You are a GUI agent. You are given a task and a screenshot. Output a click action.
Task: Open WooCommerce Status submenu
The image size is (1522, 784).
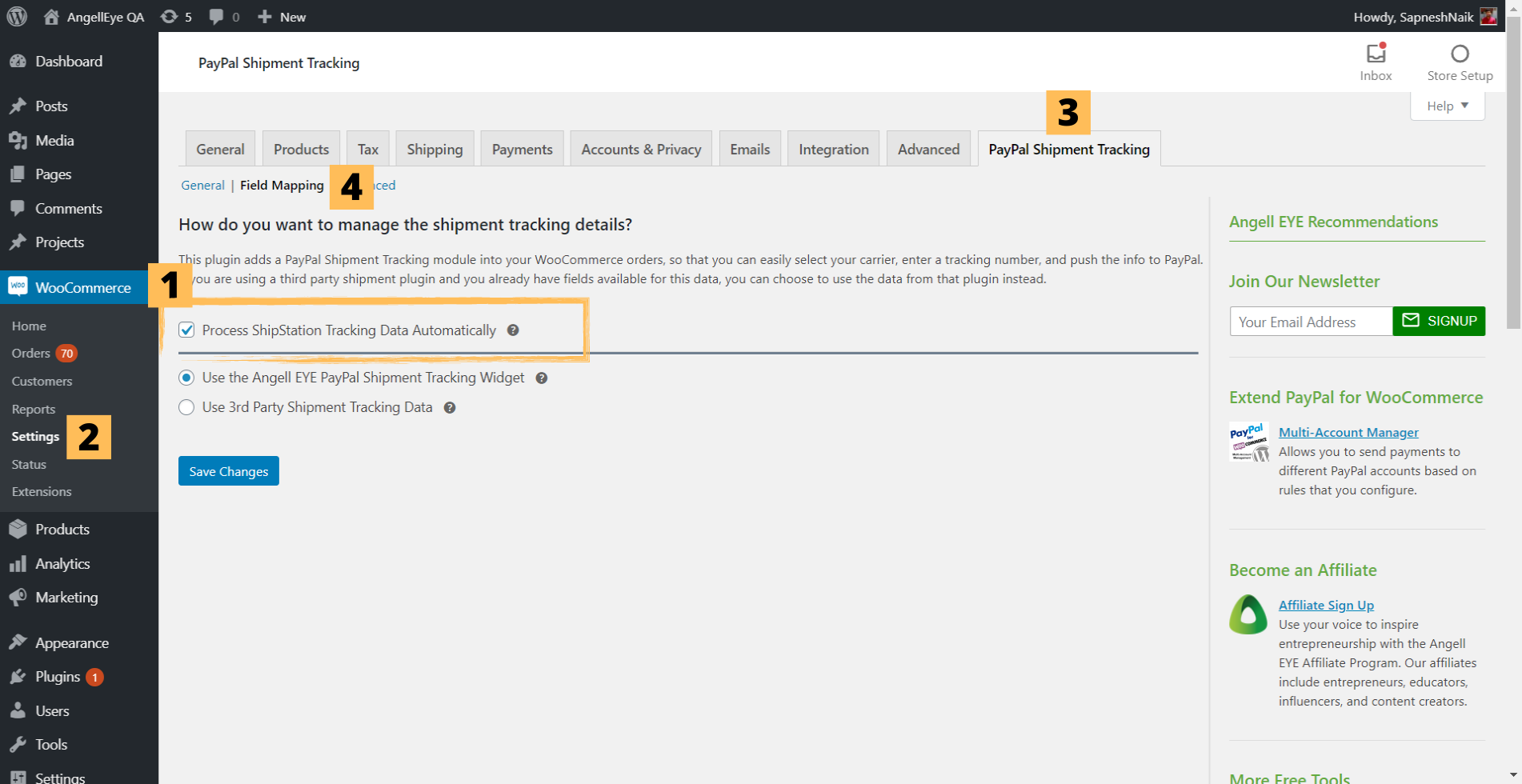[x=29, y=464]
